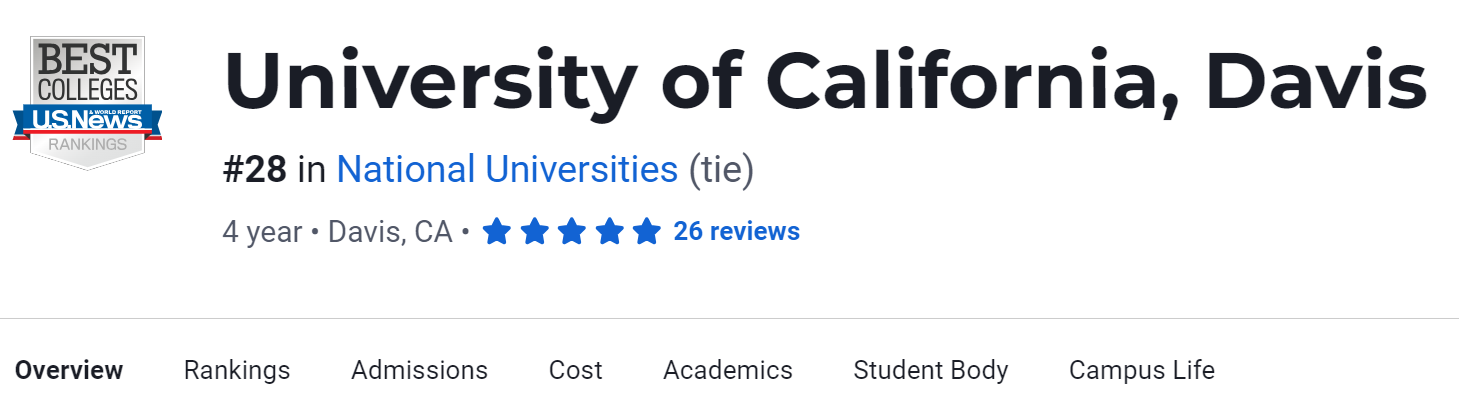Click the fifth blue rating star

point(647,233)
